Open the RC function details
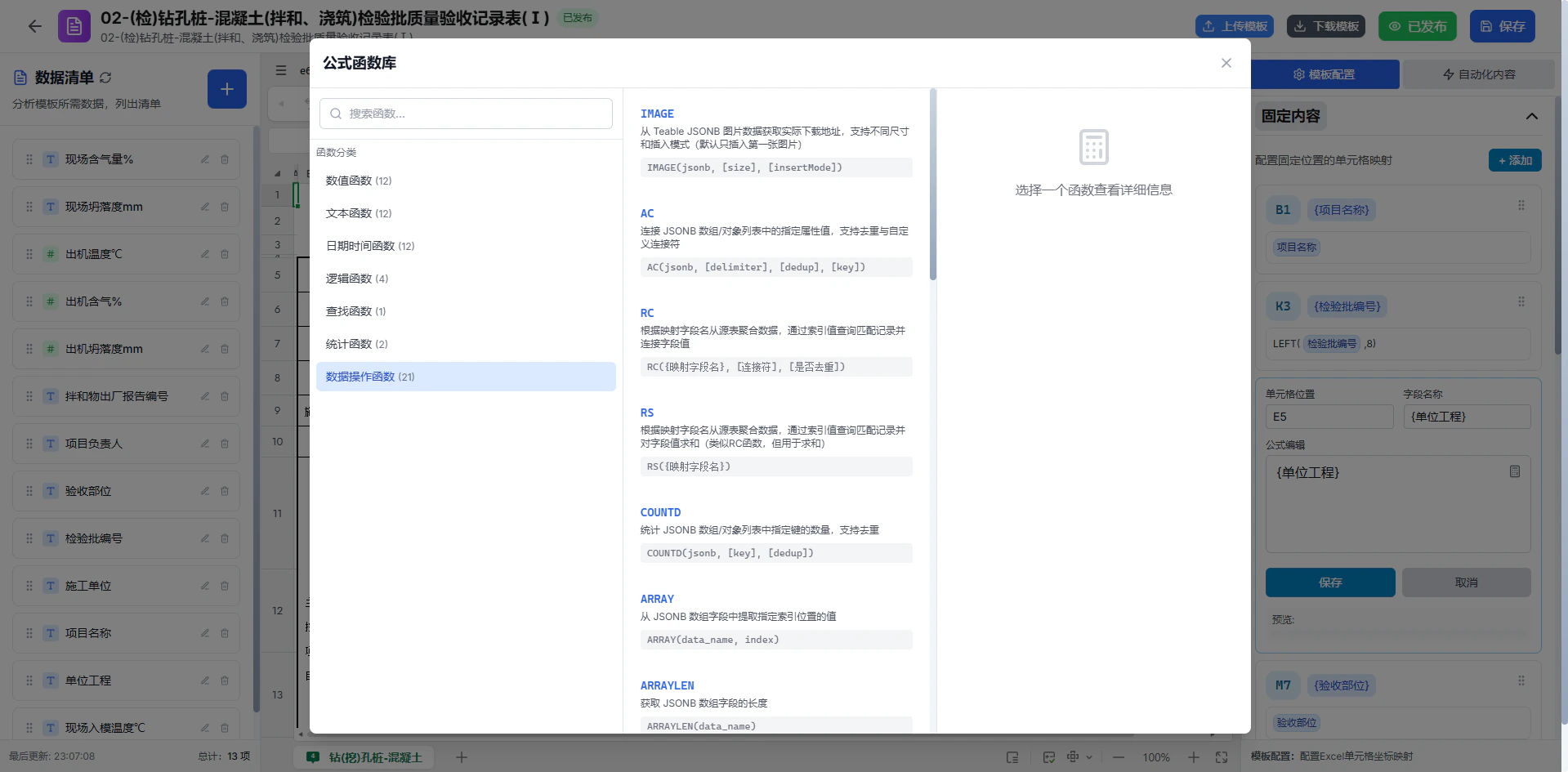 tap(775, 341)
